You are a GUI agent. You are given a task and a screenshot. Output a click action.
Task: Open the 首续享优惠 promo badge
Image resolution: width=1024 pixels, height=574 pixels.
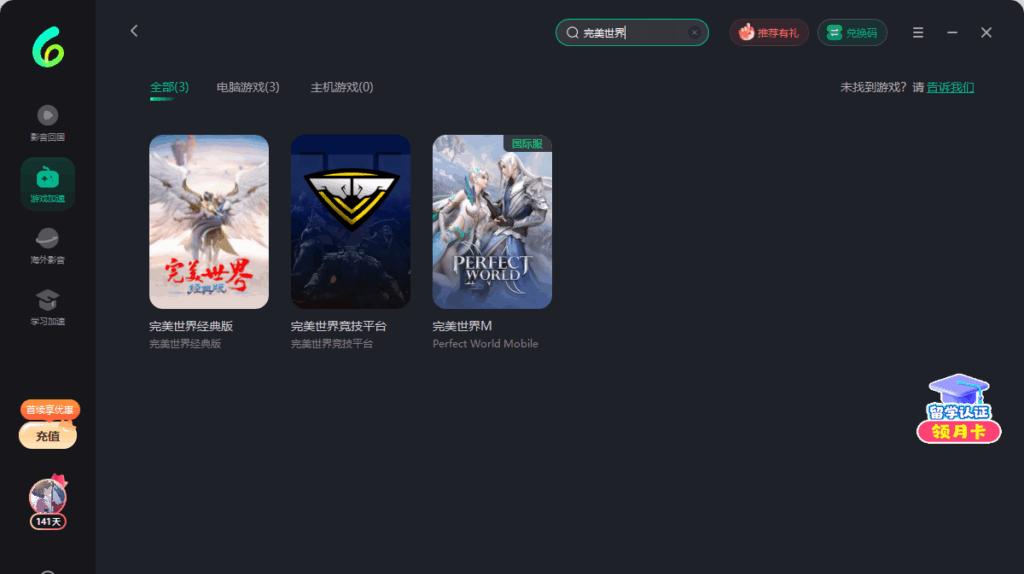50,409
